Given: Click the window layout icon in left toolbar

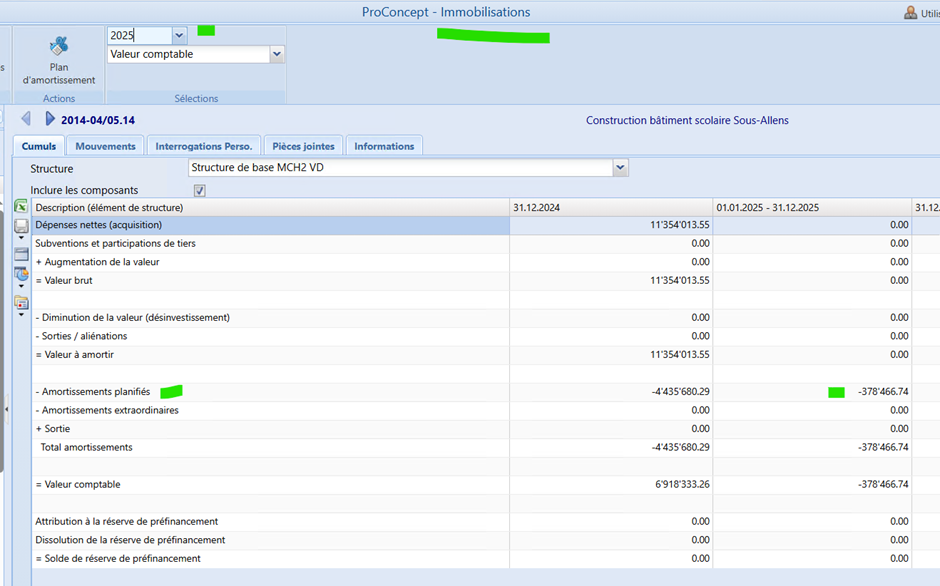Looking at the screenshot, I should 21,254.
